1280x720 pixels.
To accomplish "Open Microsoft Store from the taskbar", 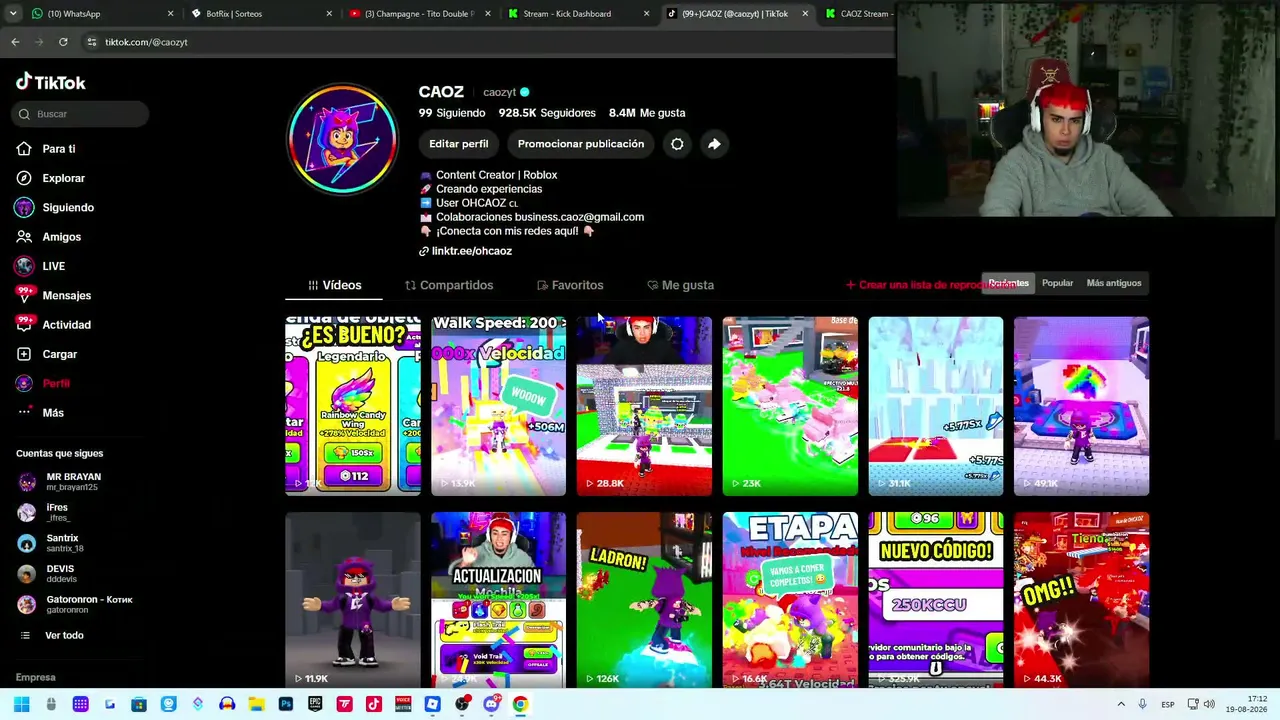I will (x=139, y=704).
